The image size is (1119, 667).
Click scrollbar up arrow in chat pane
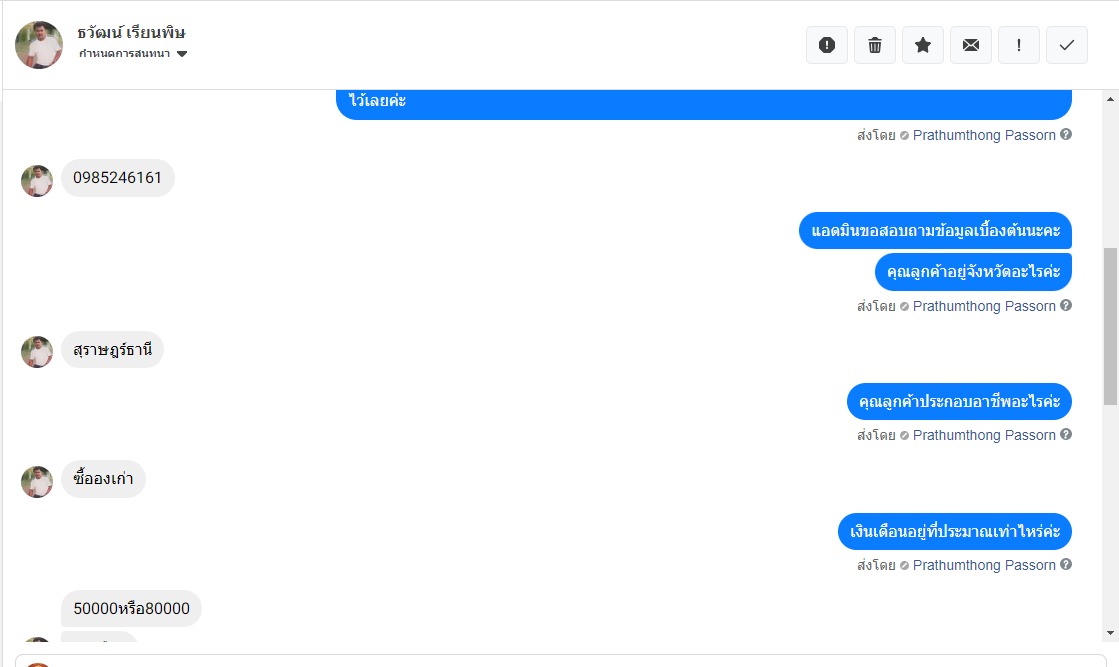tap(1110, 98)
